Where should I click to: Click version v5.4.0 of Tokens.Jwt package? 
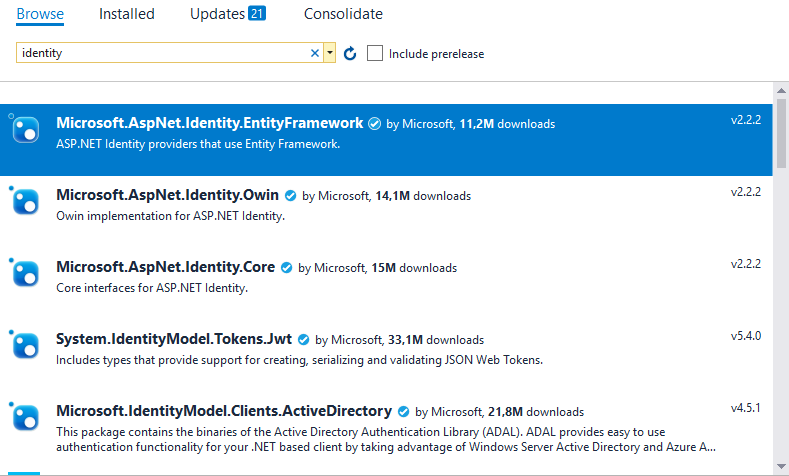(x=746, y=336)
